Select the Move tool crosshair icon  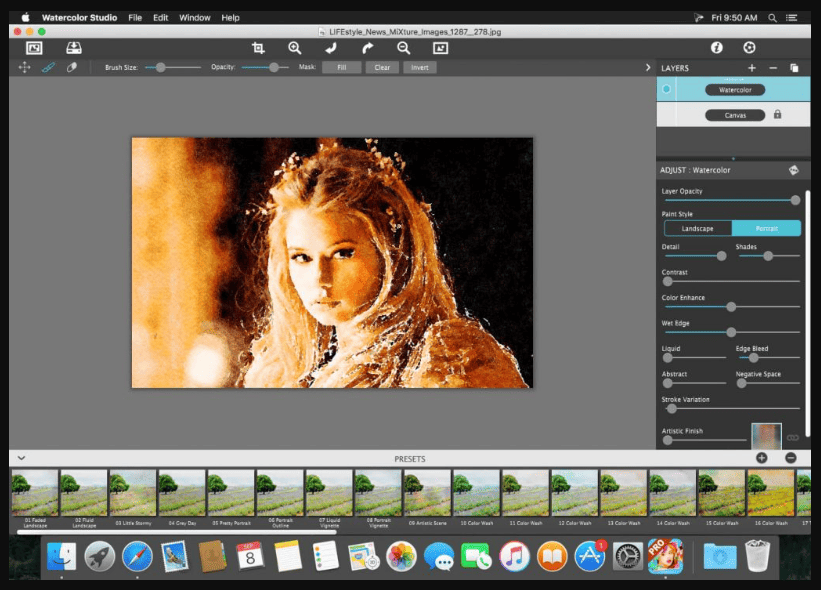click(25, 67)
